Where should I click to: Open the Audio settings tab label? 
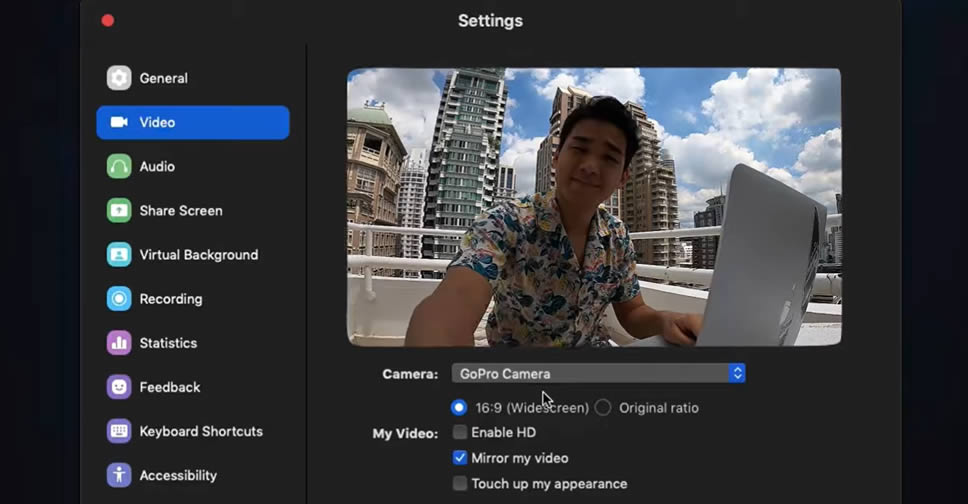point(157,166)
